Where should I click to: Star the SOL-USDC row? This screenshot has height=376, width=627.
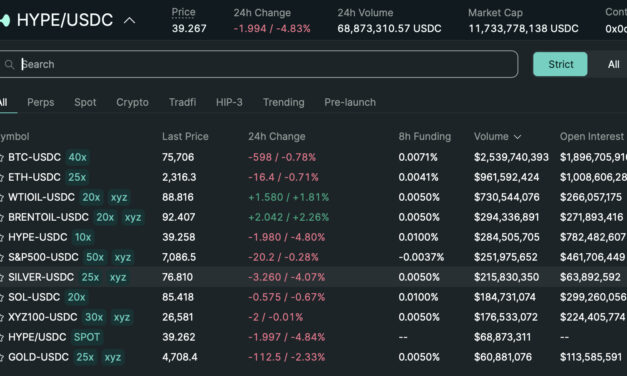(x=2, y=297)
